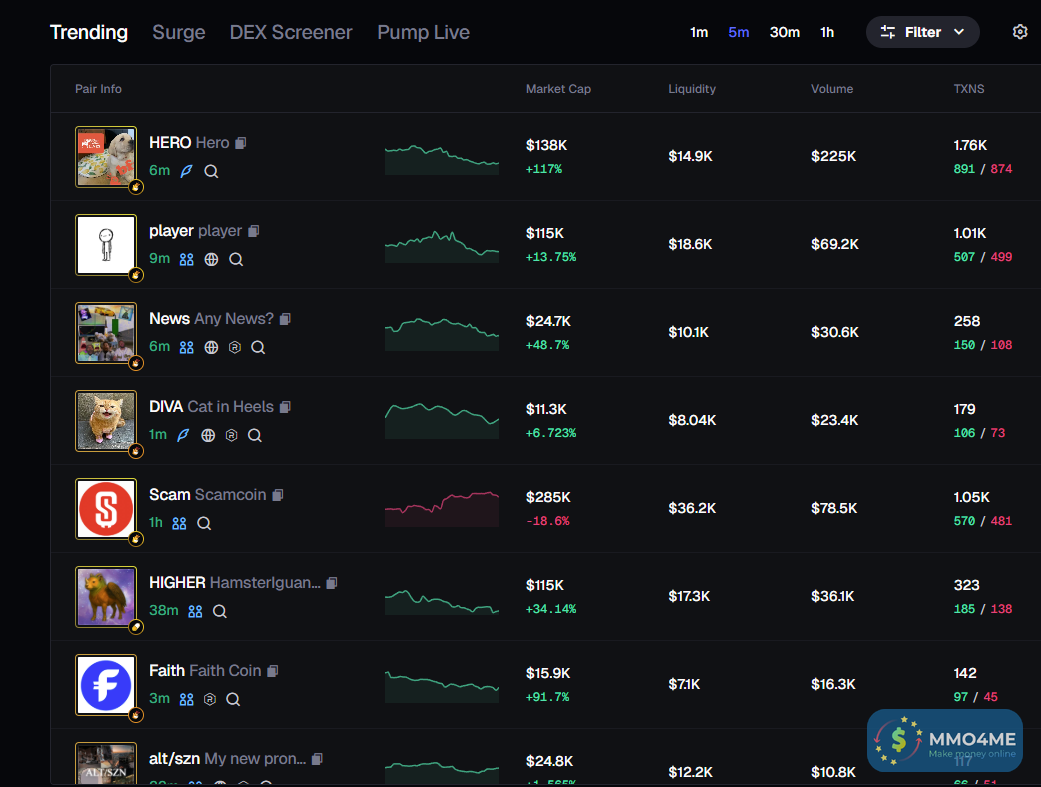Sort by the Market Cap column header
The width and height of the screenshot is (1041, 787).
[558, 89]
